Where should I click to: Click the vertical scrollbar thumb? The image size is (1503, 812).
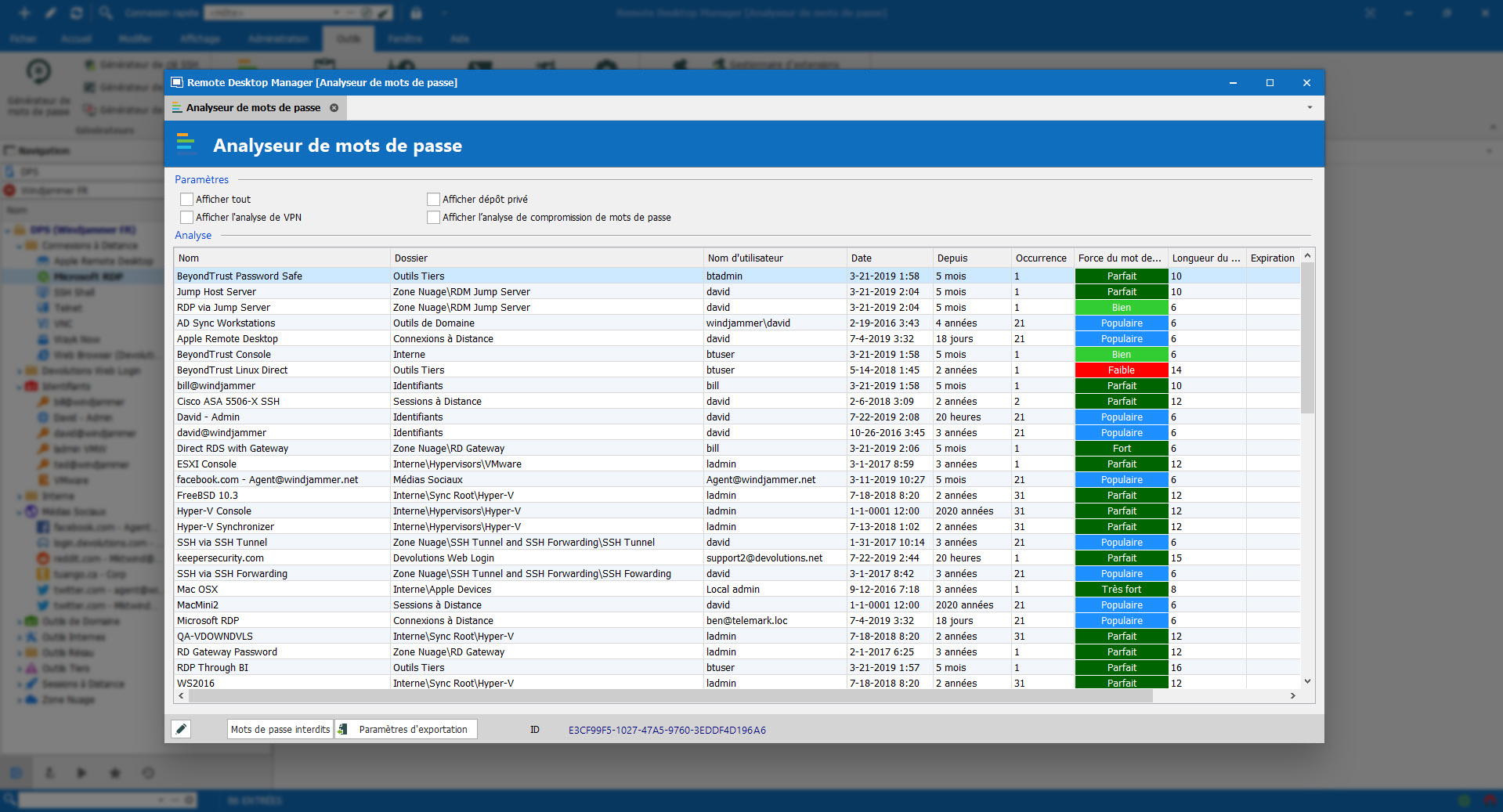point(1307,337)
